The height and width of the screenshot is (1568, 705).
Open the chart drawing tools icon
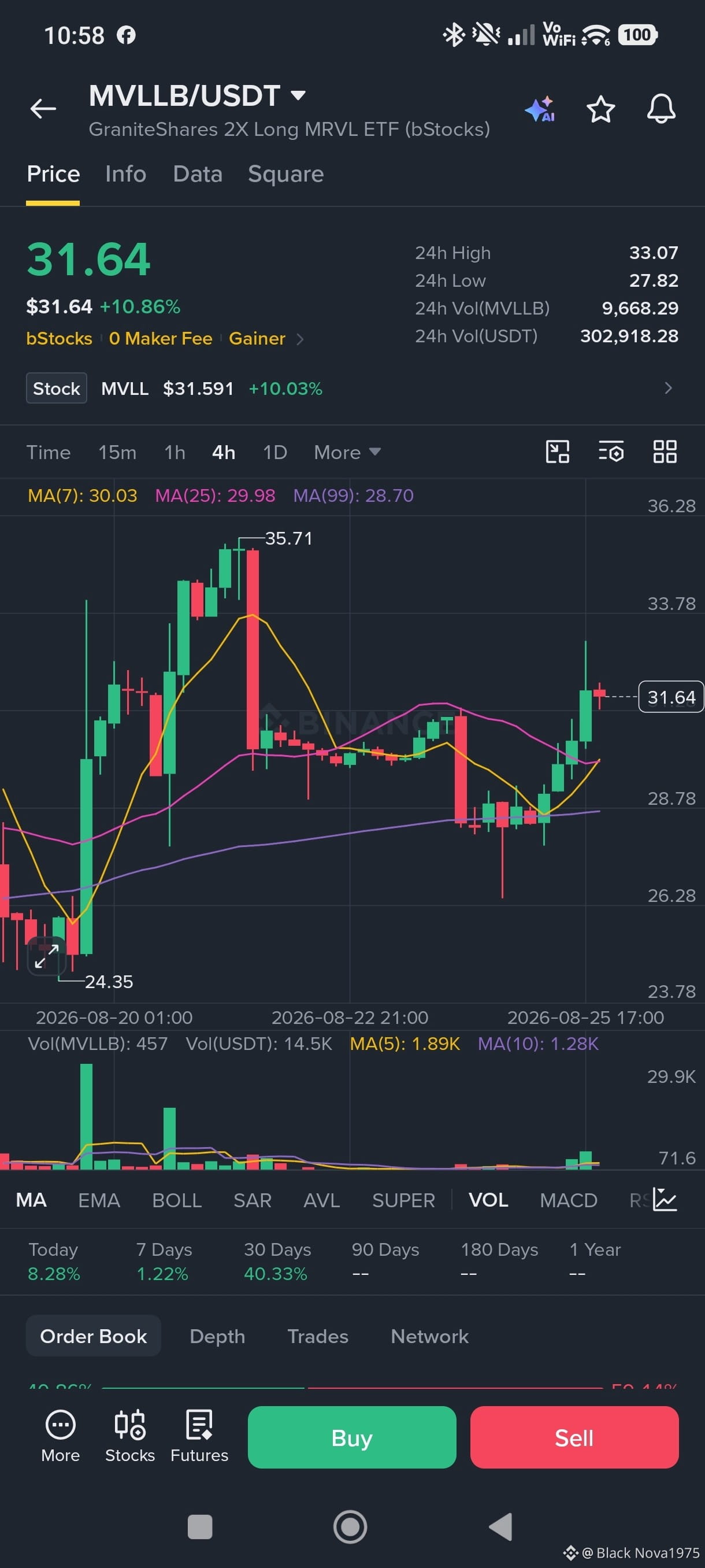pyautogui.click(x=557, y=452)
